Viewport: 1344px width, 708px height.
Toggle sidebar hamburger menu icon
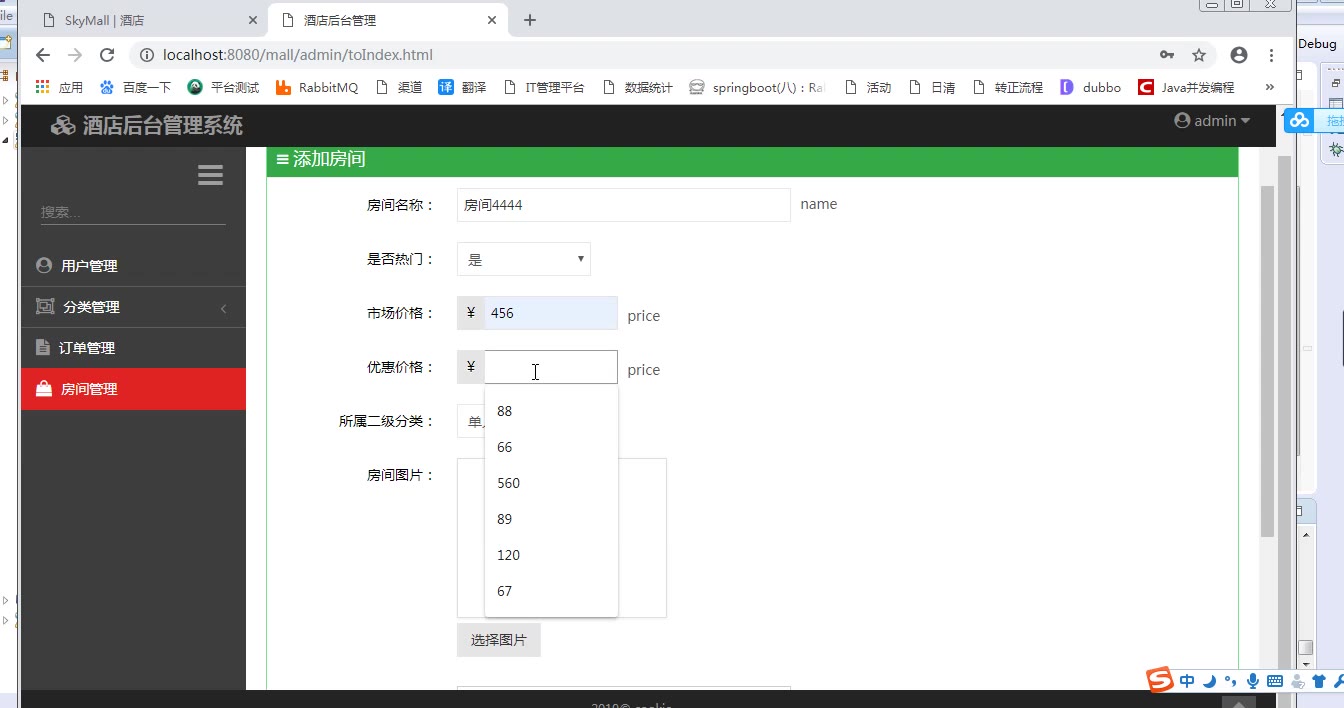(x=210, y=176)
